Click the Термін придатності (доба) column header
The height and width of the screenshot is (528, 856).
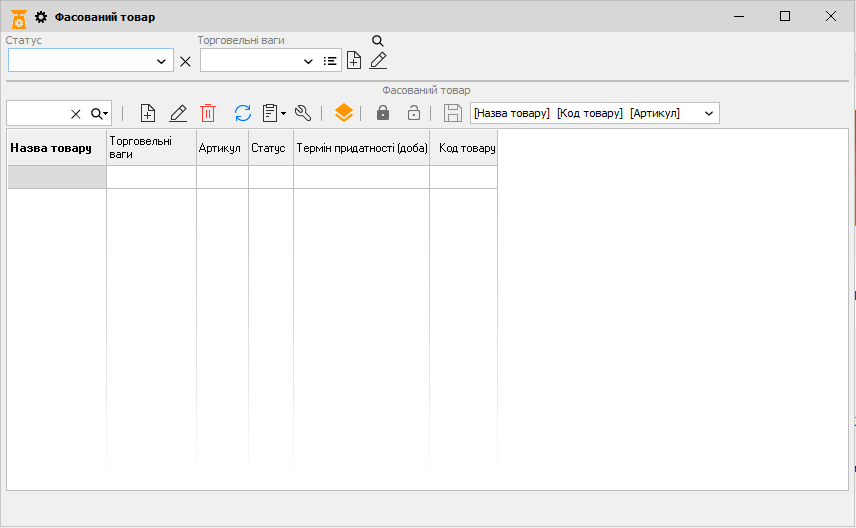(x=361, y=148)
